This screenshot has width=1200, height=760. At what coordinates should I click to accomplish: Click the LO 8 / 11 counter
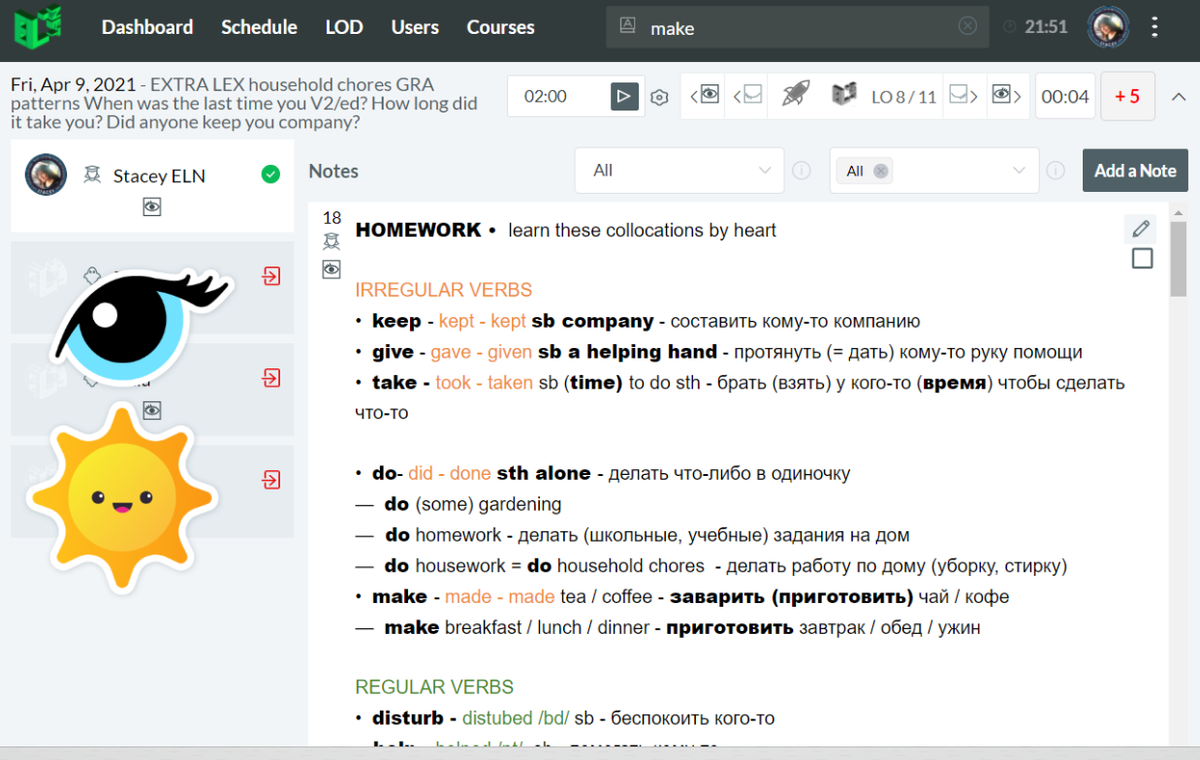(x=903, y=97)
